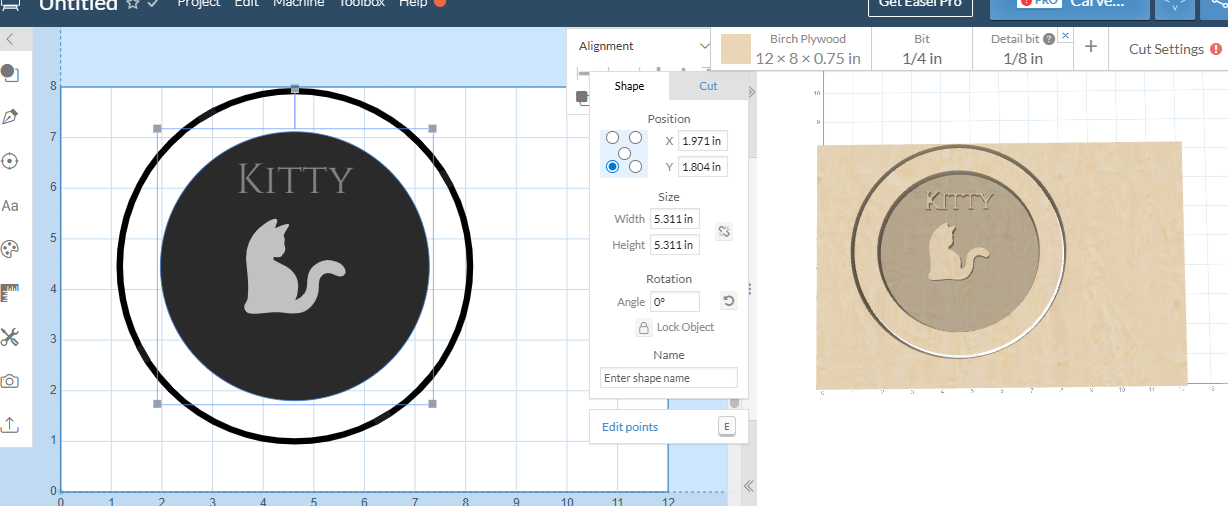
Task: Select the Shapes tool in left sidebar
Action: coord(10,73)
